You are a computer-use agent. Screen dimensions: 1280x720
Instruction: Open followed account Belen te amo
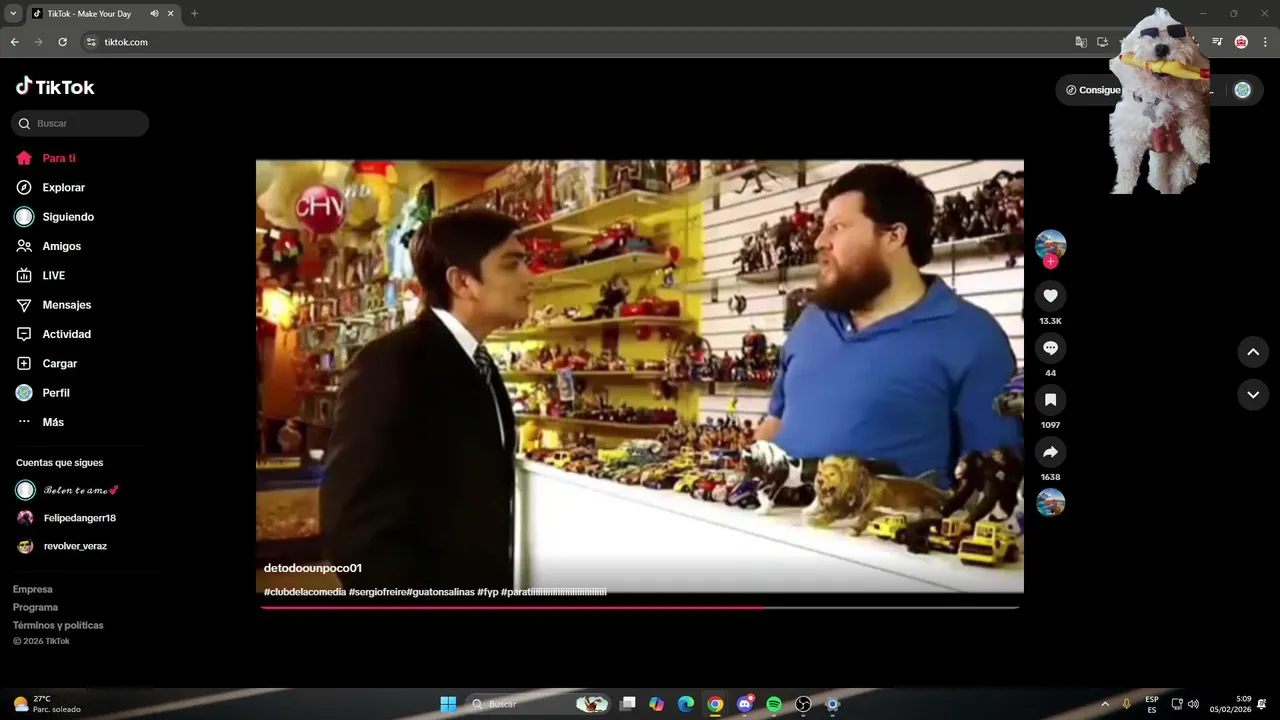68,490
